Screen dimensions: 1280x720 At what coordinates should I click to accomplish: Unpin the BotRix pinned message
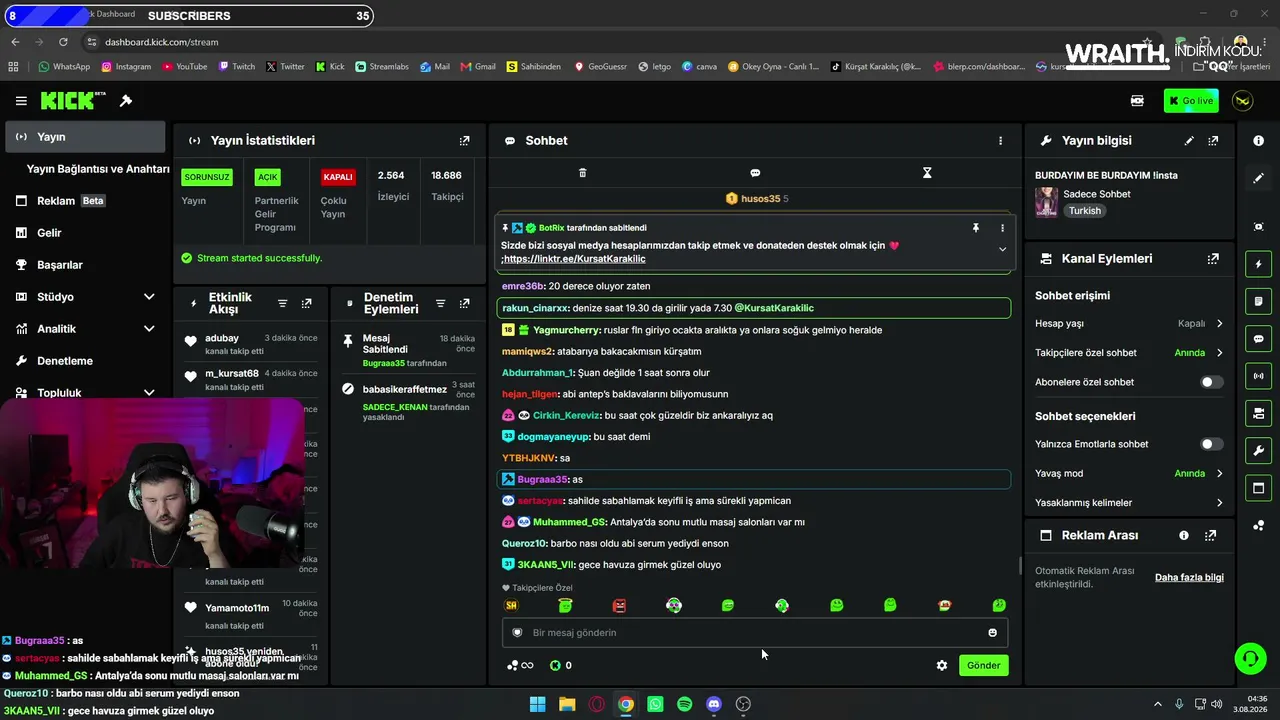pos(976,228)
